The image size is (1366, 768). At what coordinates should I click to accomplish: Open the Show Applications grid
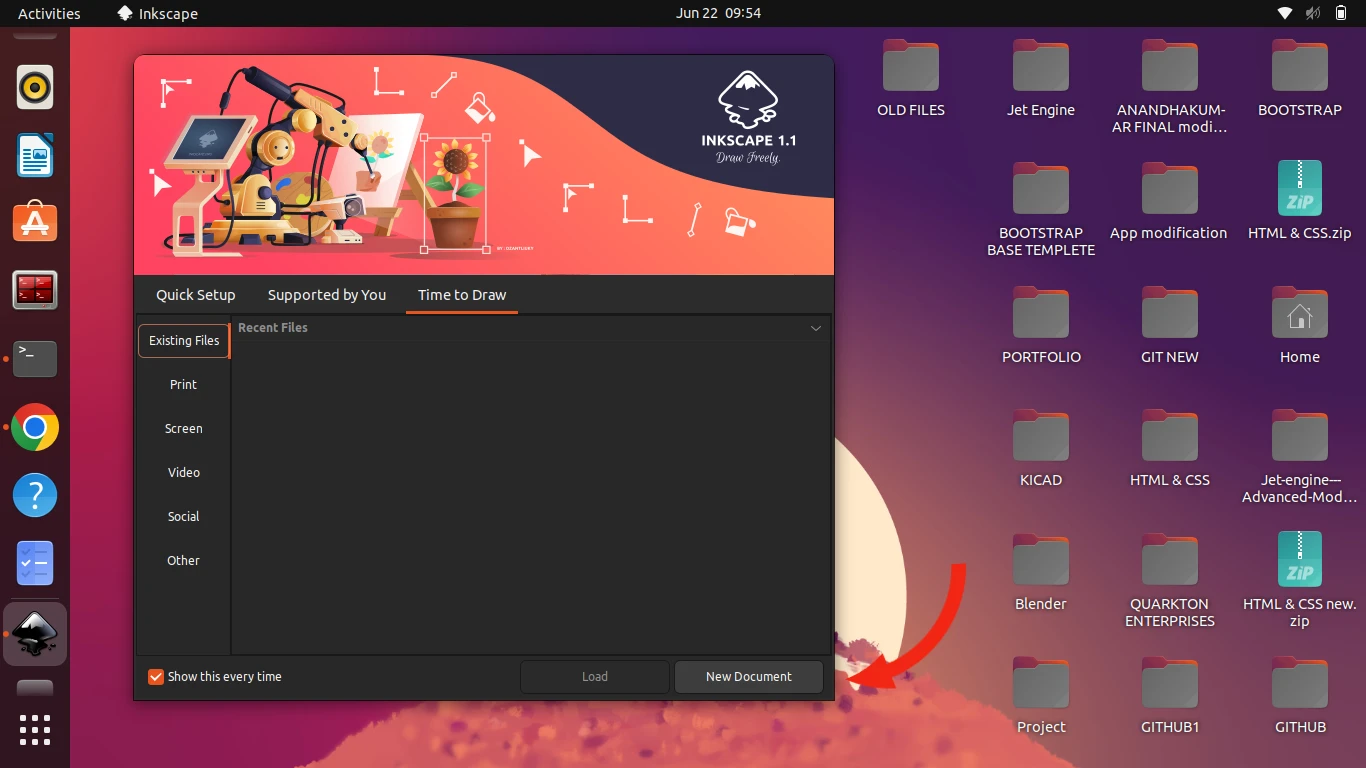(35, 729)
